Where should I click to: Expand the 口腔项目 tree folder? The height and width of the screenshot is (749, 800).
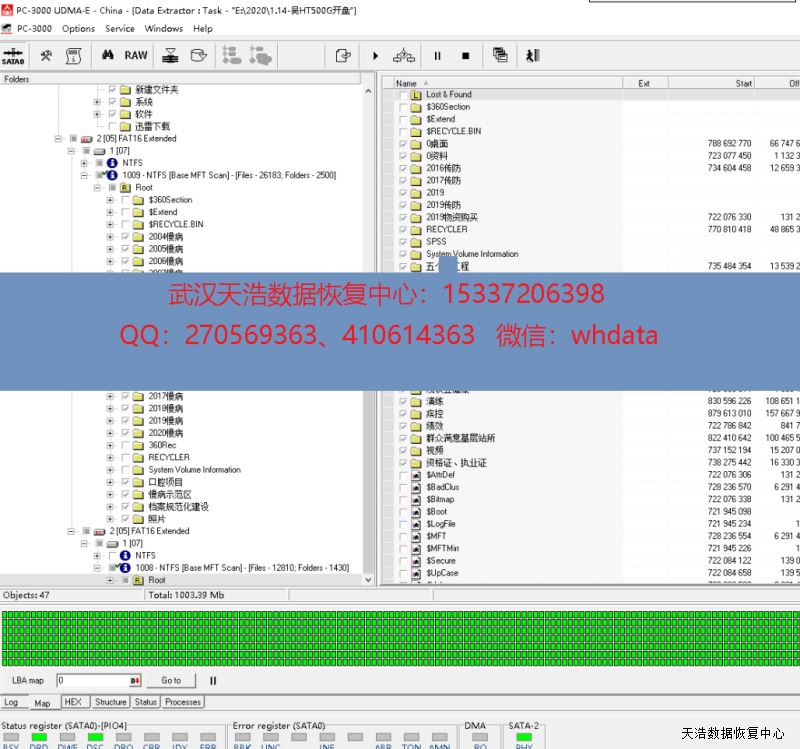tap(110, 482)
